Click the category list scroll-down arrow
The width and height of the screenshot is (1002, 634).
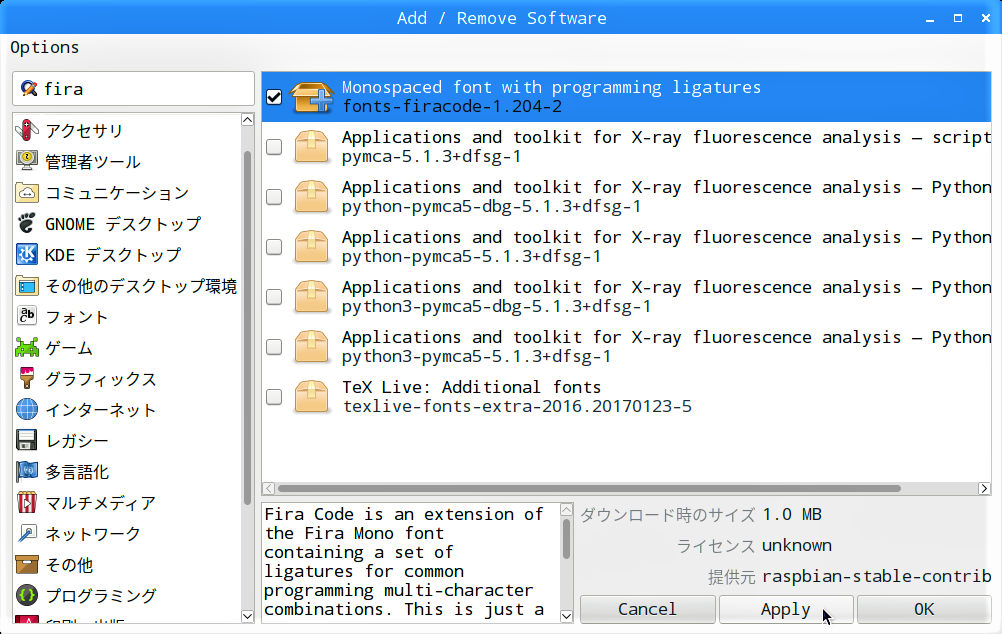[248, 616]
